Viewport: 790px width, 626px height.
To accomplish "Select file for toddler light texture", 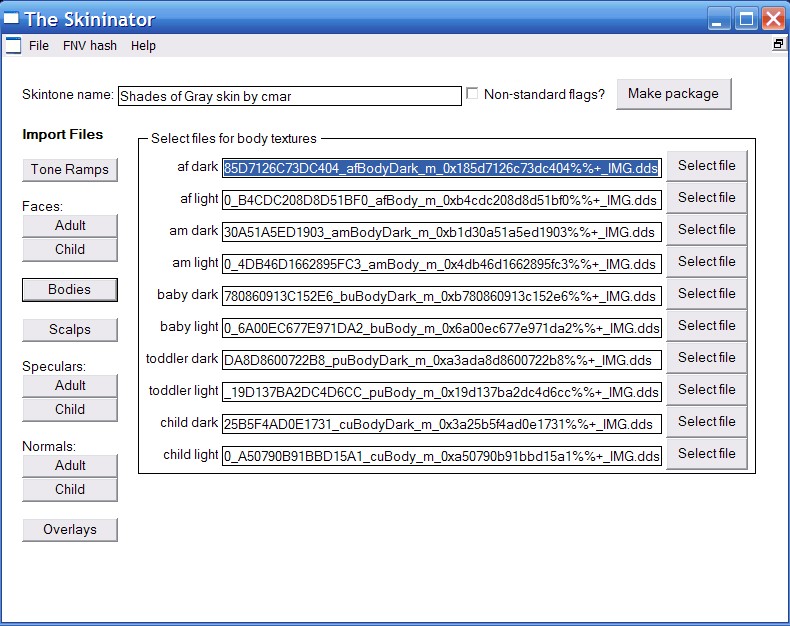I will 706,390.
